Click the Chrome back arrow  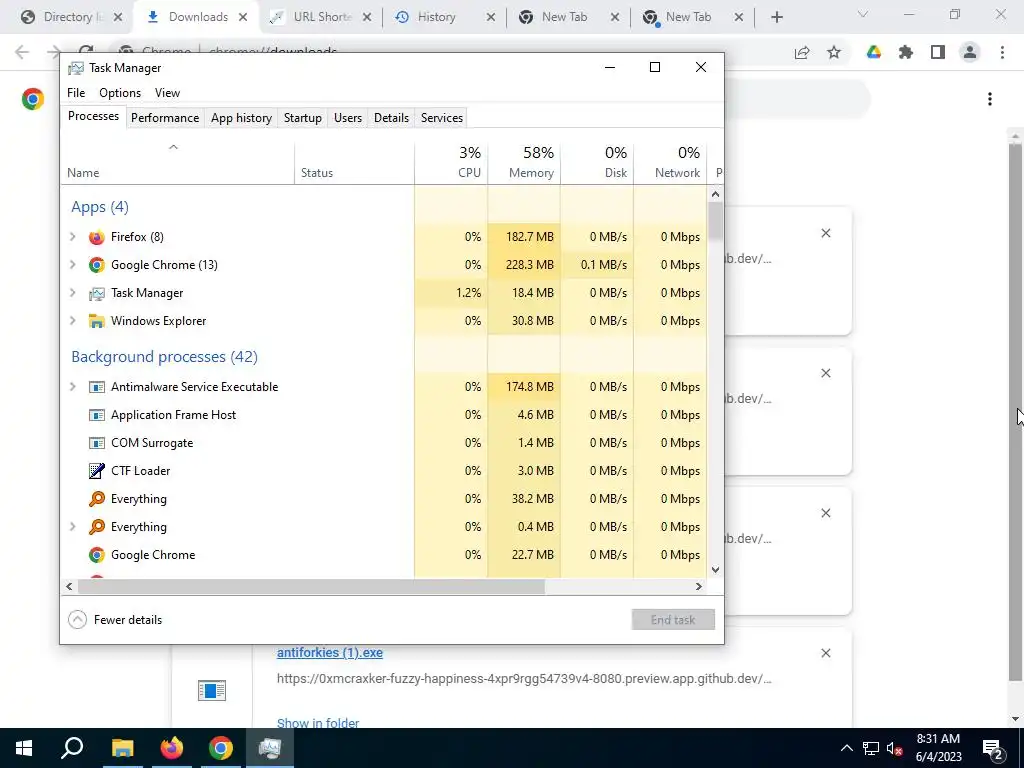(x=22, y=52)
